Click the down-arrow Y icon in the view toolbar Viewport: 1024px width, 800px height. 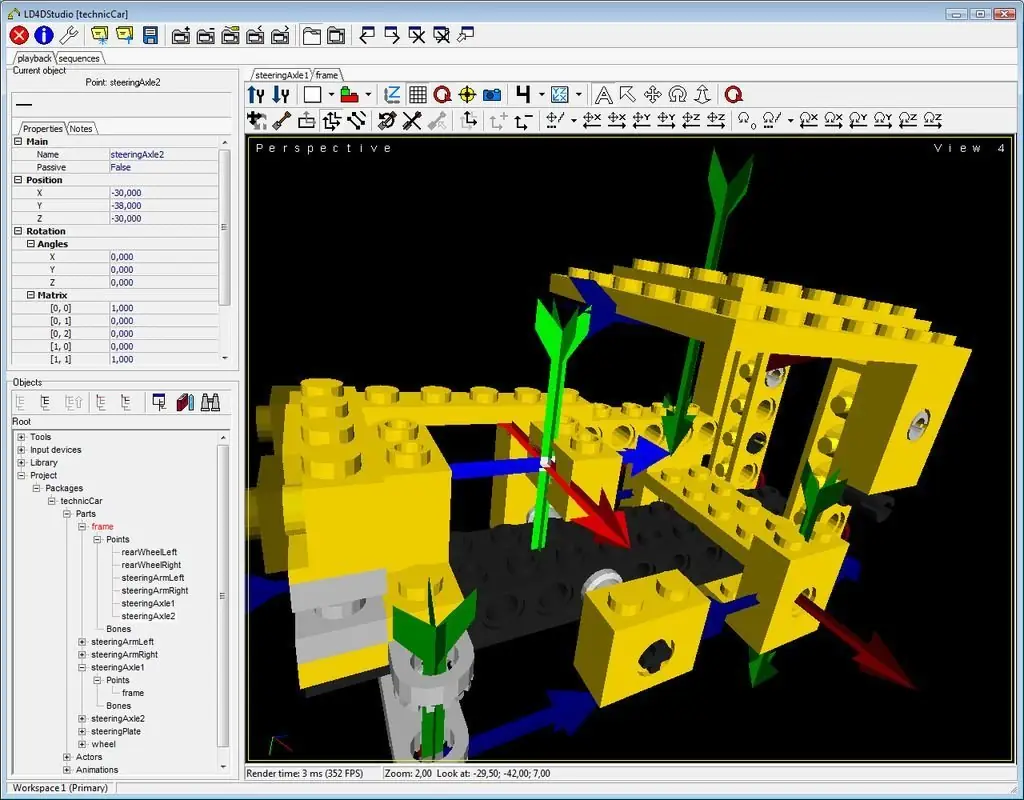(x=281, y=95)
